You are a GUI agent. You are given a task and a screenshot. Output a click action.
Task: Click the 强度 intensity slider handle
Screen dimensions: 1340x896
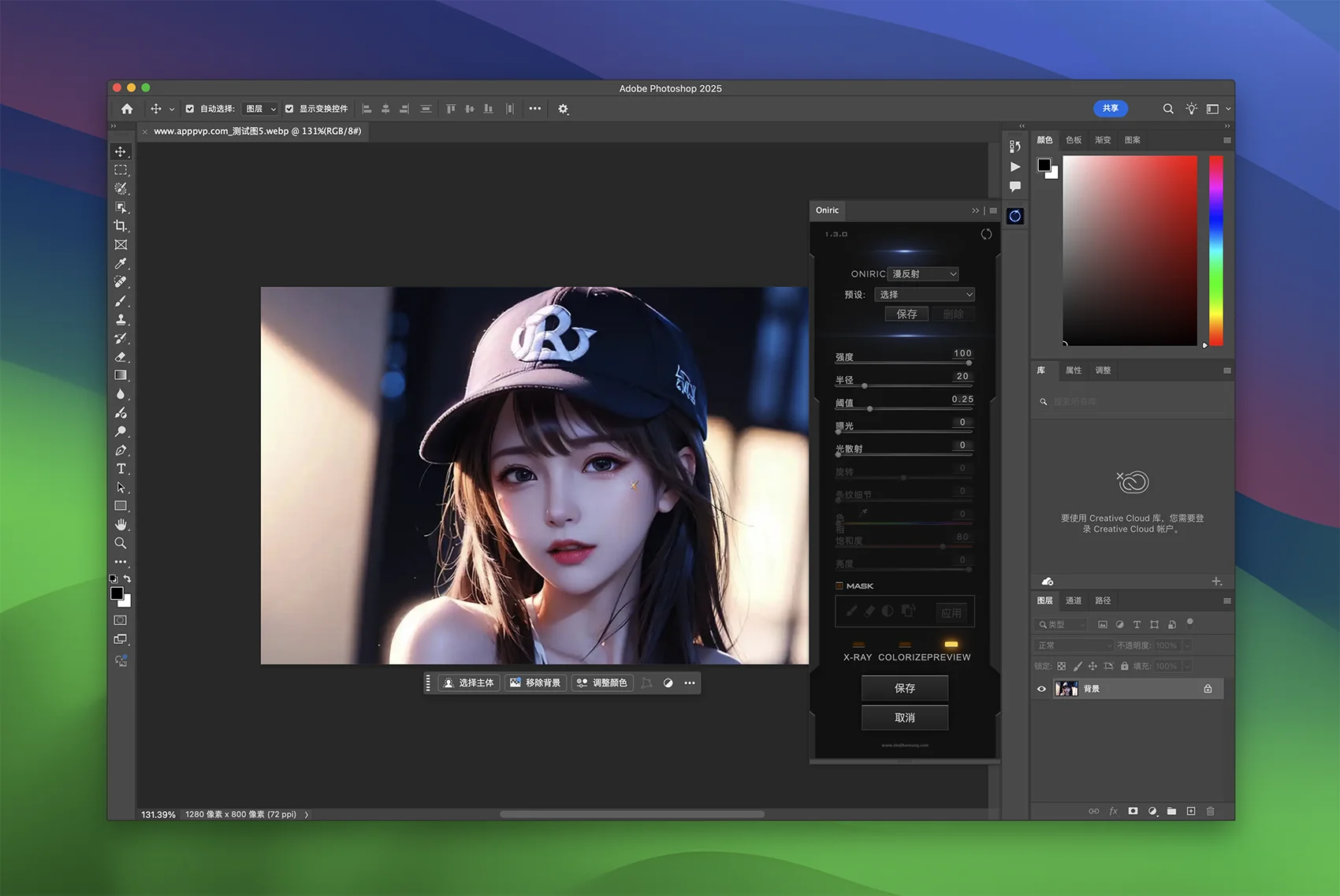(969, 363)
